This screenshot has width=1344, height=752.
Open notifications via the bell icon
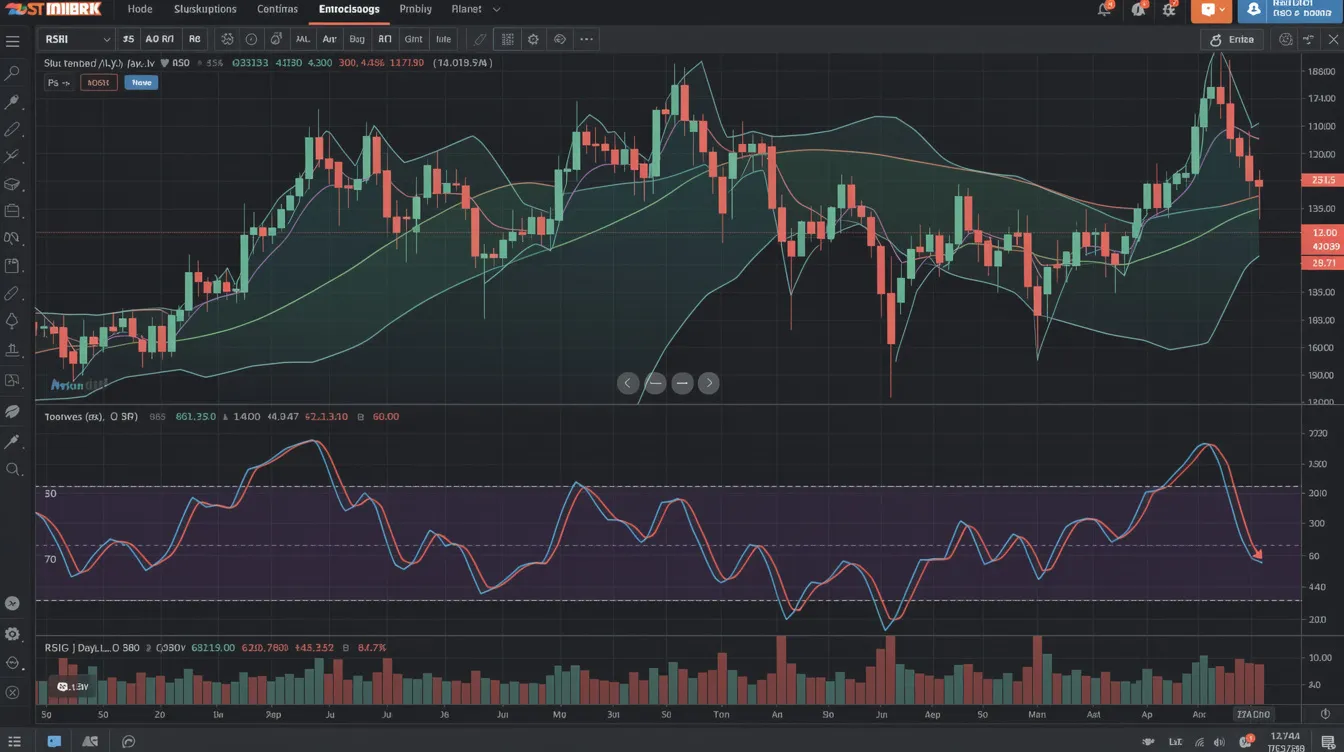click(x=1103, y=10)
